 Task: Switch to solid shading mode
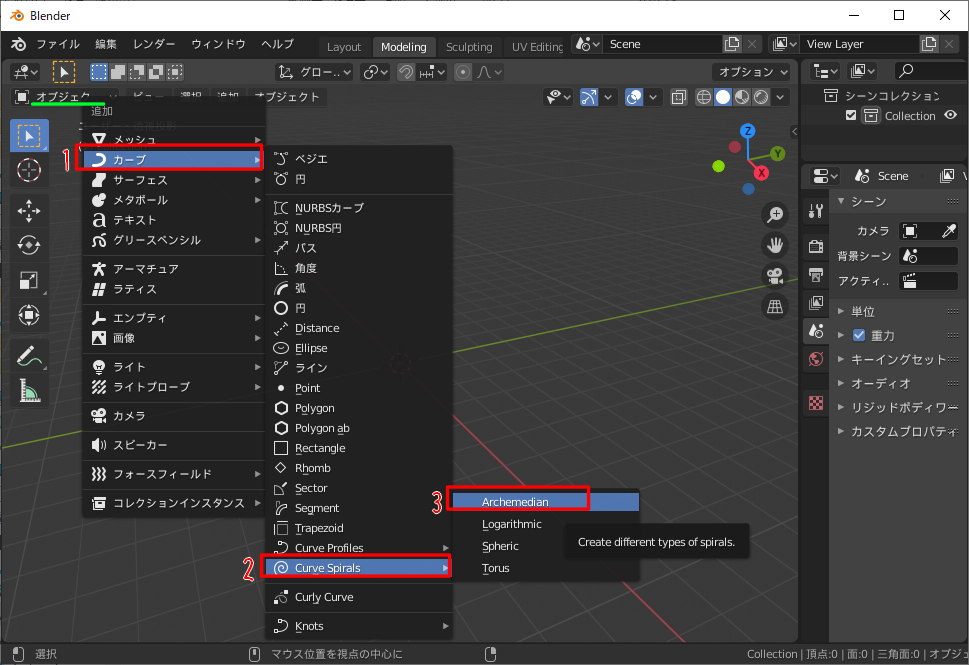coord(722,97)
